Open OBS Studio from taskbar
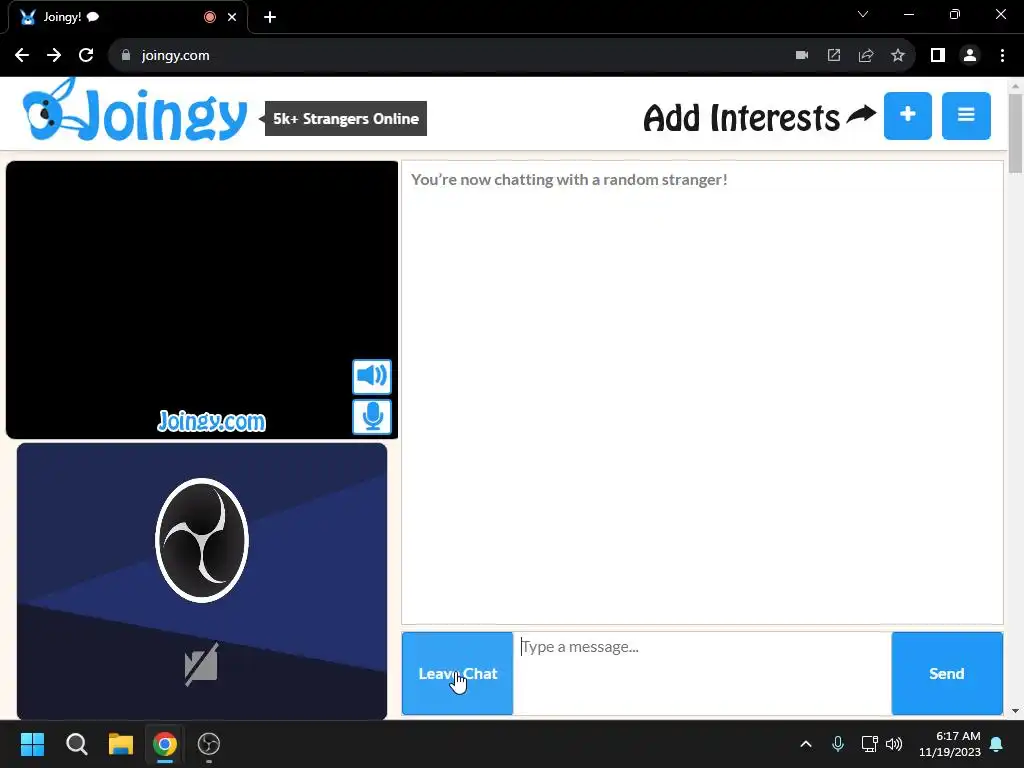The height and width of the screenshot is (768, 1024). [x=209, y=744]
